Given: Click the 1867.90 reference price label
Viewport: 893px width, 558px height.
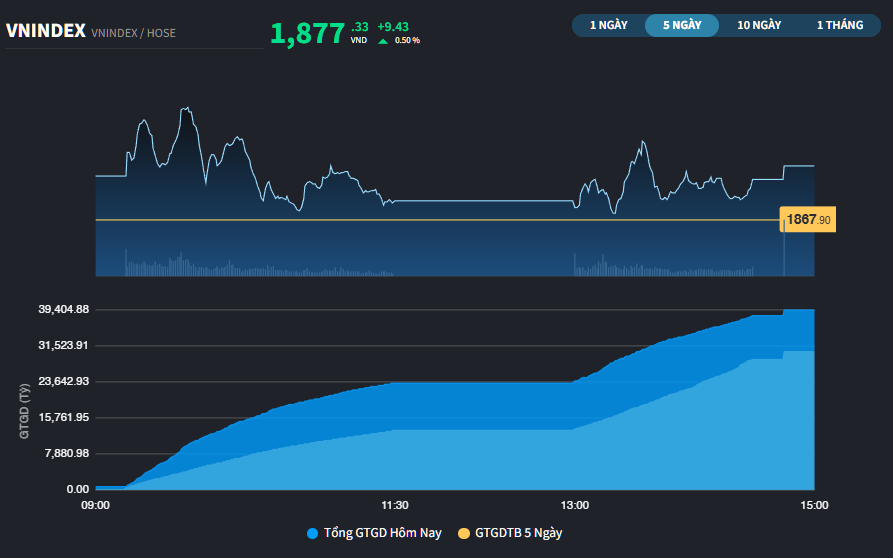Looking at the screenshot, I should (x=808, y=220).
